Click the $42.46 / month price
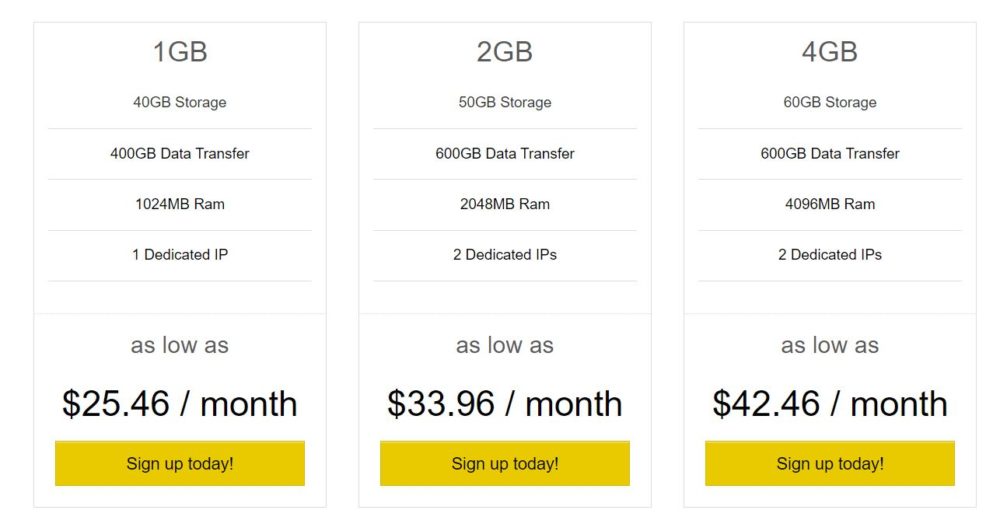Viewport: 1000px width, 524px height. tap(830, 404)
